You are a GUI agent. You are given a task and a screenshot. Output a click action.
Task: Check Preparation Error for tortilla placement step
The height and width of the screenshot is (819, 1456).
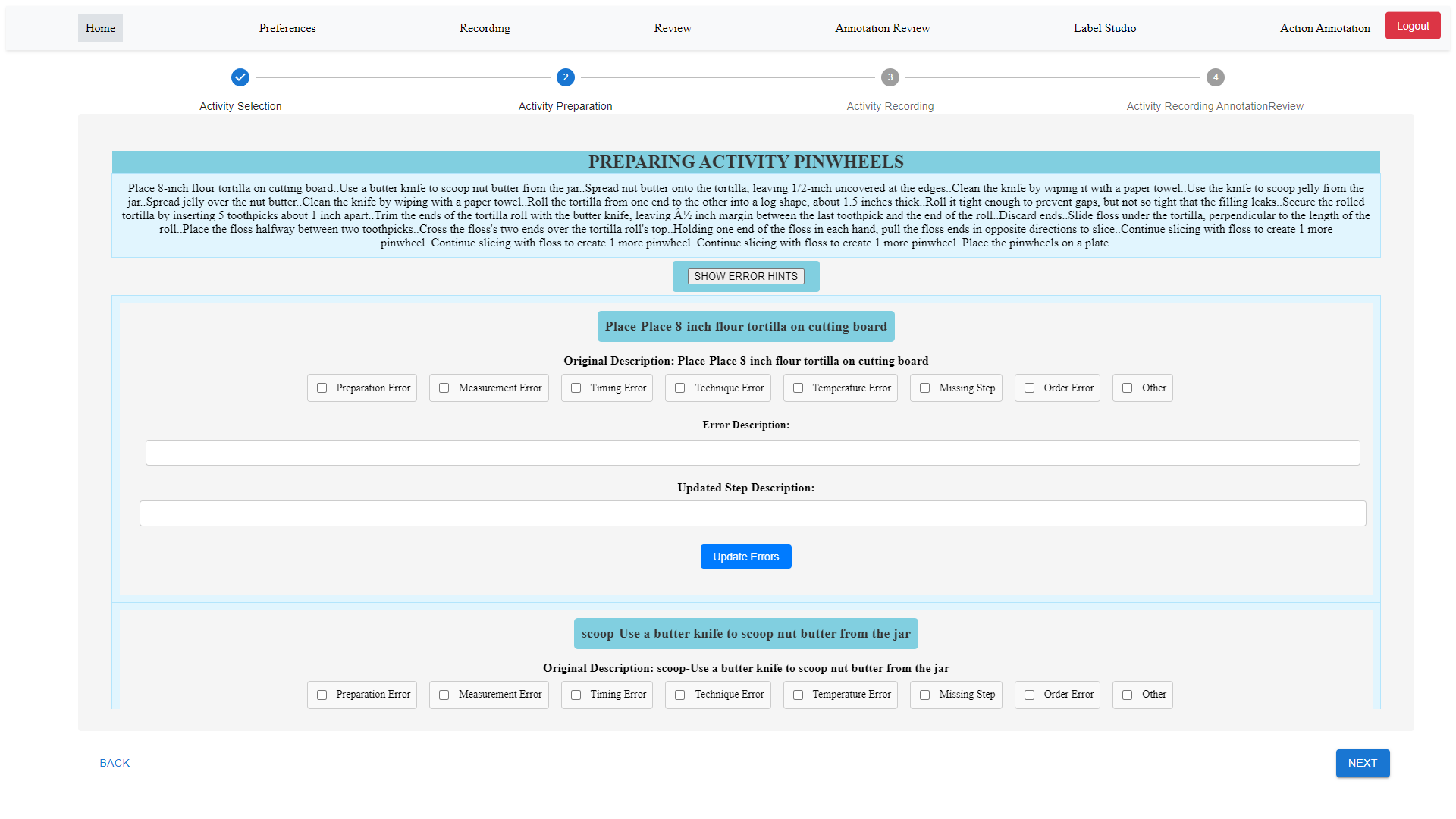coord(322,388)
